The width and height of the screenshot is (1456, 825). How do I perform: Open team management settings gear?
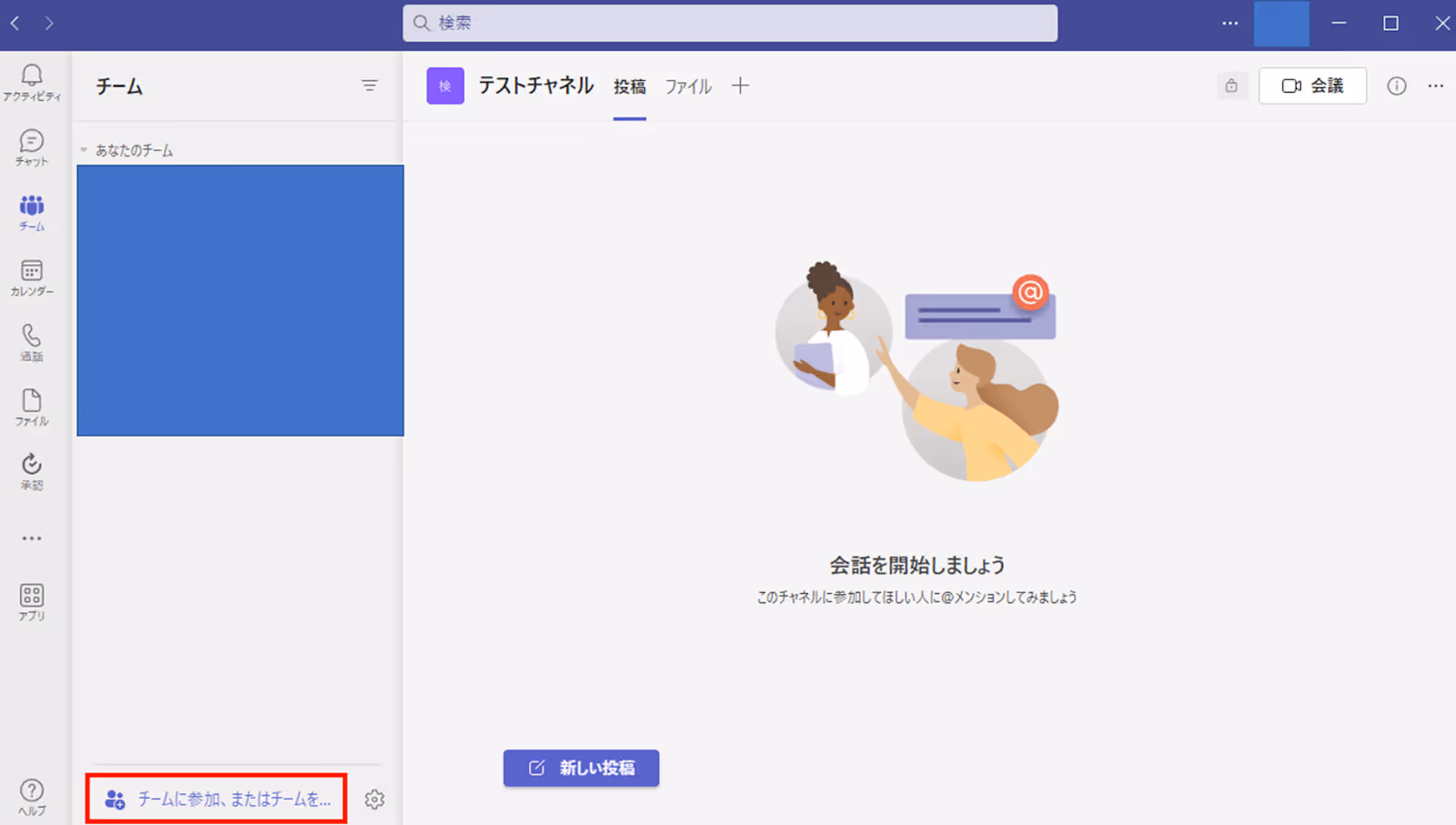[374, 800]
